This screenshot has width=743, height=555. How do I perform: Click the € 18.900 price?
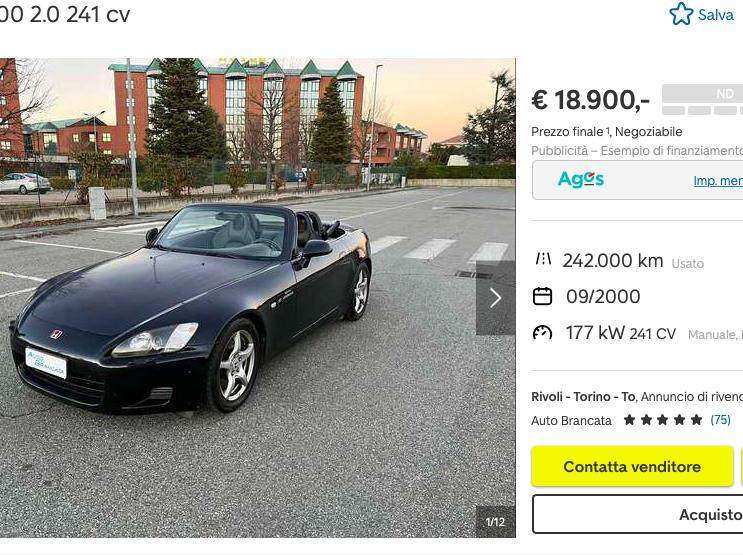(x=590, y=100)
